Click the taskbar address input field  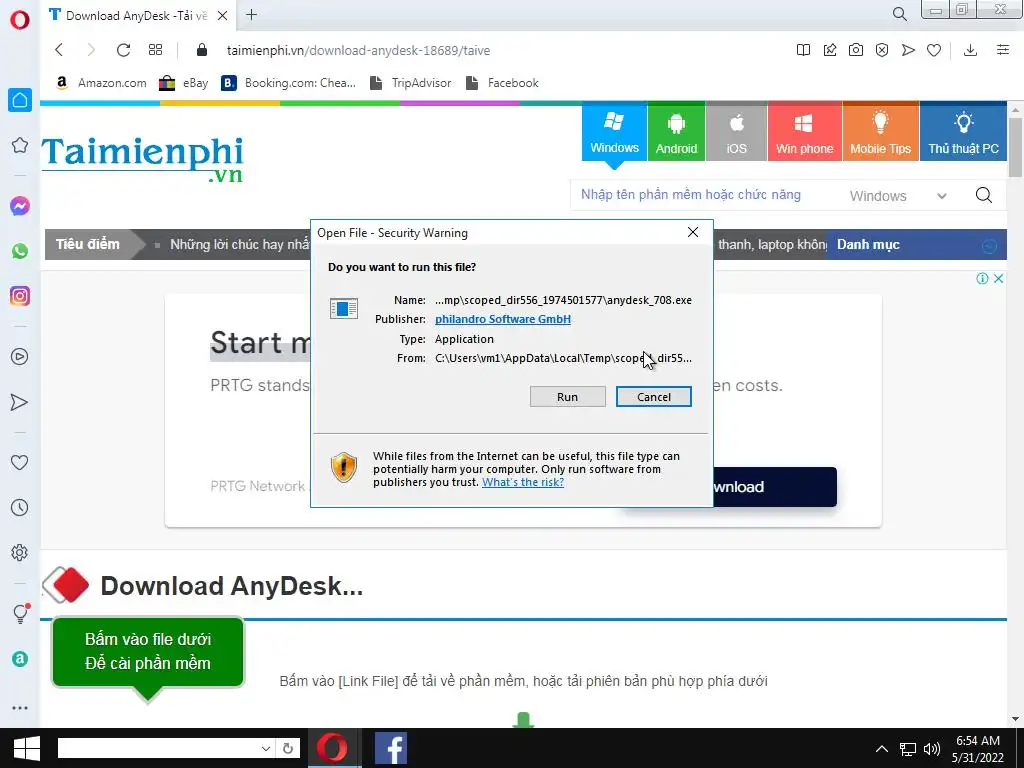157,748
